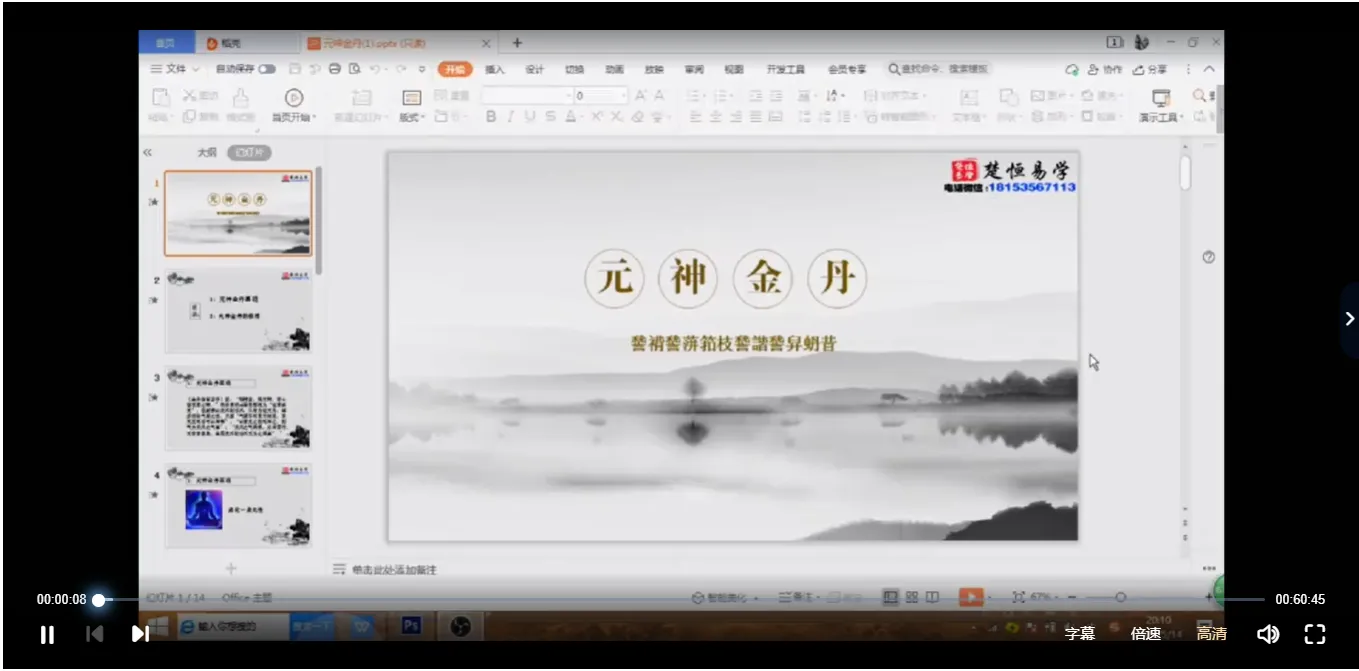Switch to the 插入 ribbon tab
Screen dimensions: 1359x671
[x=495, y=69]
